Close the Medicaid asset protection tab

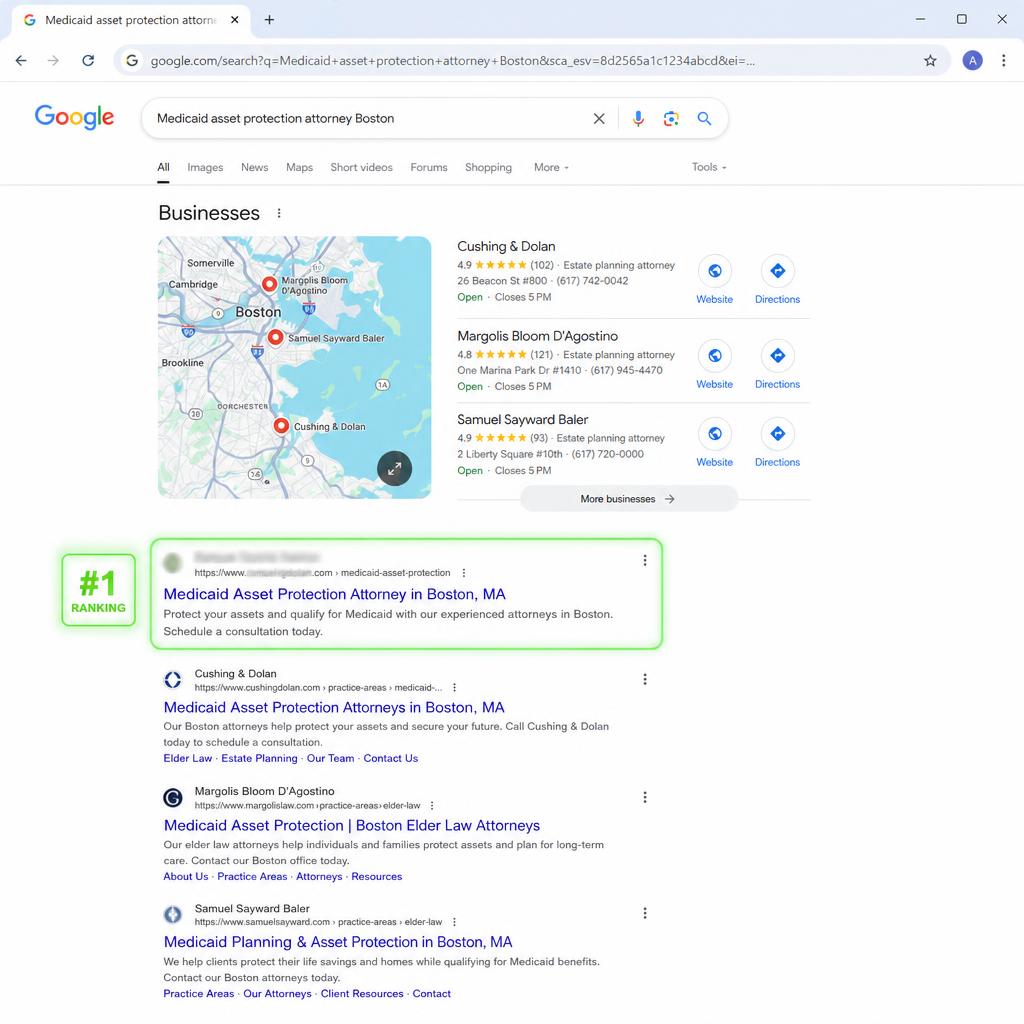click(234, 20)
